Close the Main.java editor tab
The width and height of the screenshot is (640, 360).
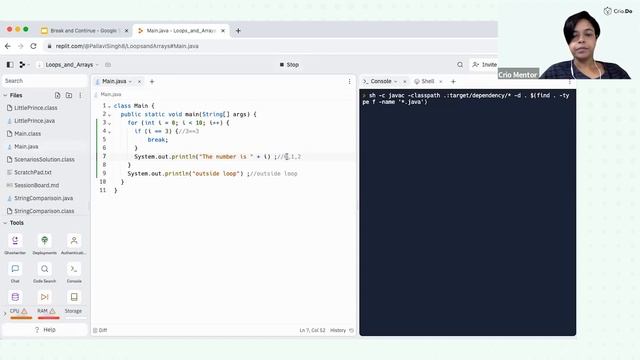pos(139,82)
